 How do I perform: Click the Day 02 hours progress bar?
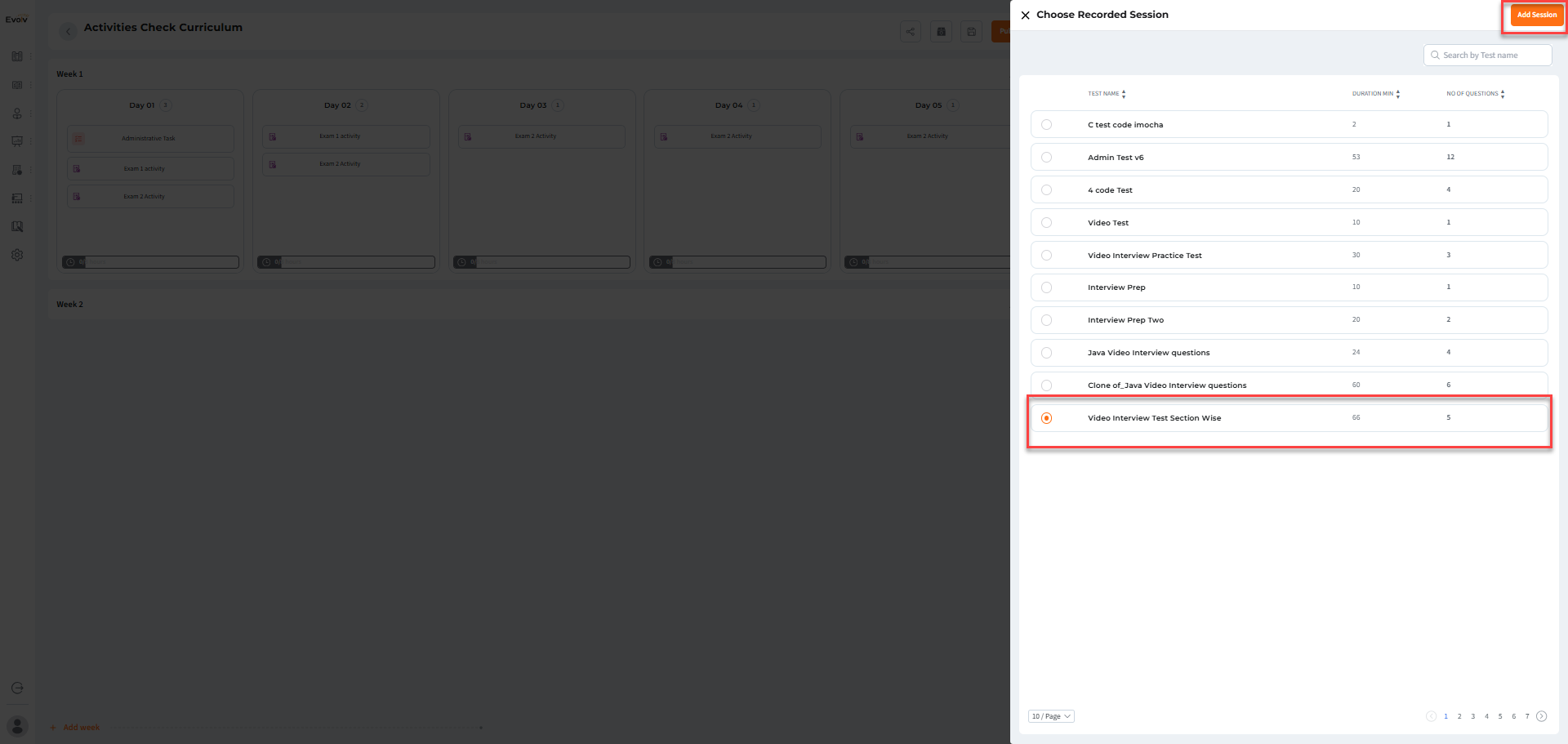click(x=346, y=262)
